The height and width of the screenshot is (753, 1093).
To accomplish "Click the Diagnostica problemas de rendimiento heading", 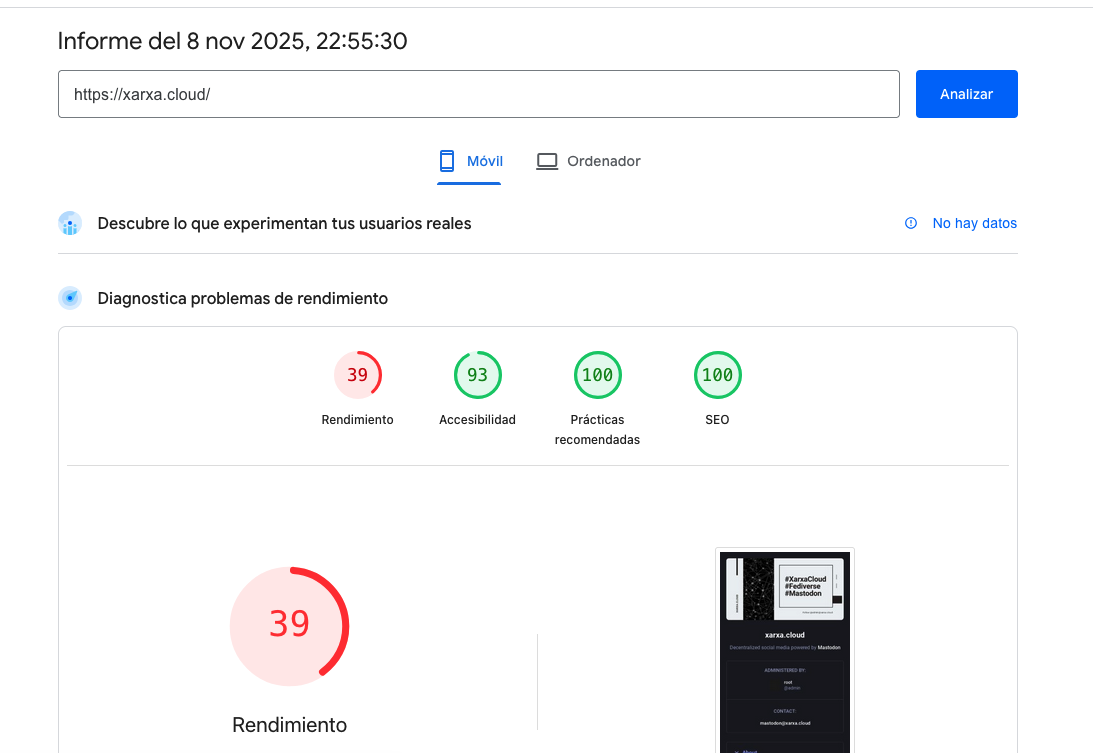I will (x=242, y=298).
